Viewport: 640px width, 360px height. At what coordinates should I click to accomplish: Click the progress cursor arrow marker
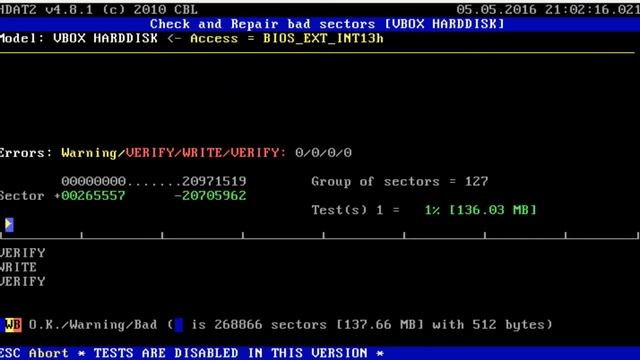pos(9,224)
